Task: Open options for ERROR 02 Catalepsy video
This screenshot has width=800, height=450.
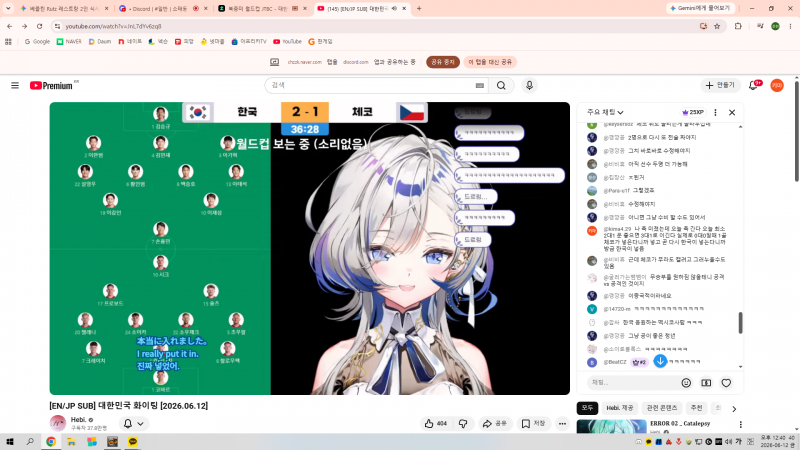Action: point(740,424)
